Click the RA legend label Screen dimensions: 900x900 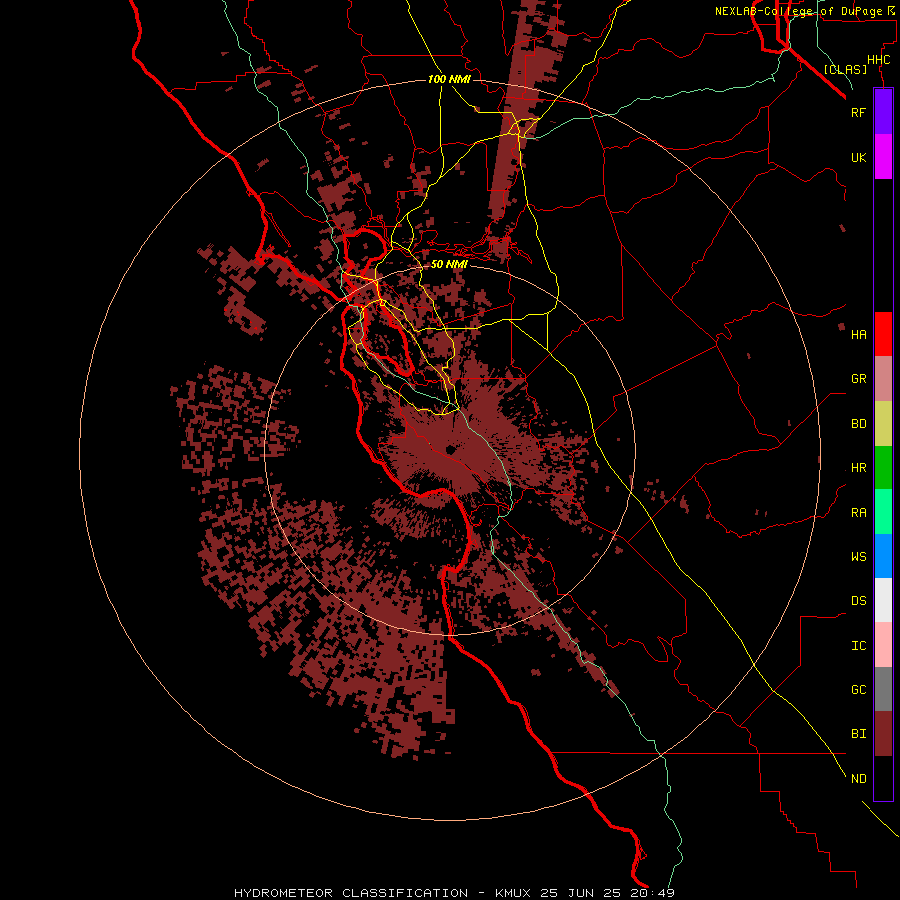[858, 512]
